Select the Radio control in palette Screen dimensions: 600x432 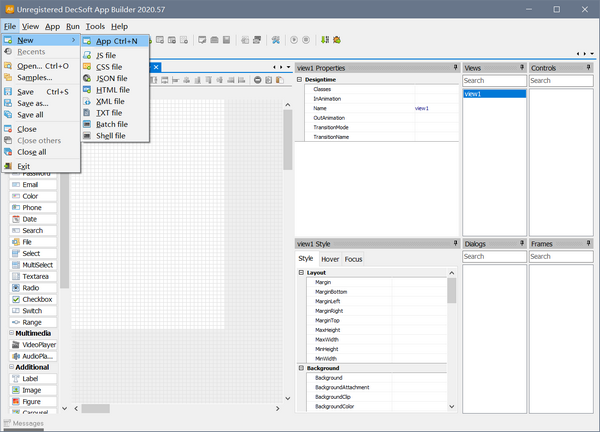30,288
